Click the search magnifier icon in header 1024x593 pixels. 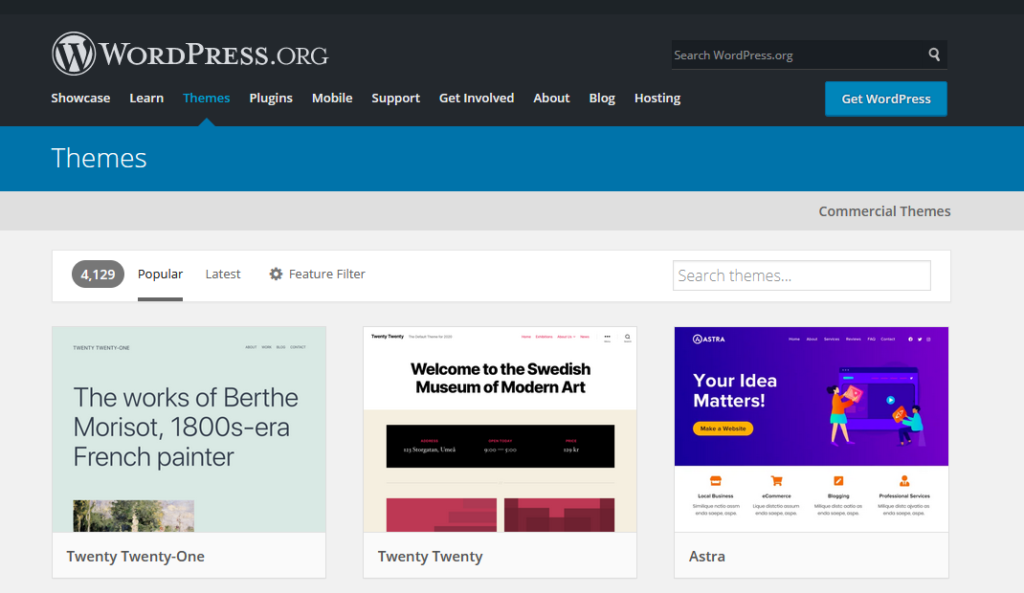point(935,55)
